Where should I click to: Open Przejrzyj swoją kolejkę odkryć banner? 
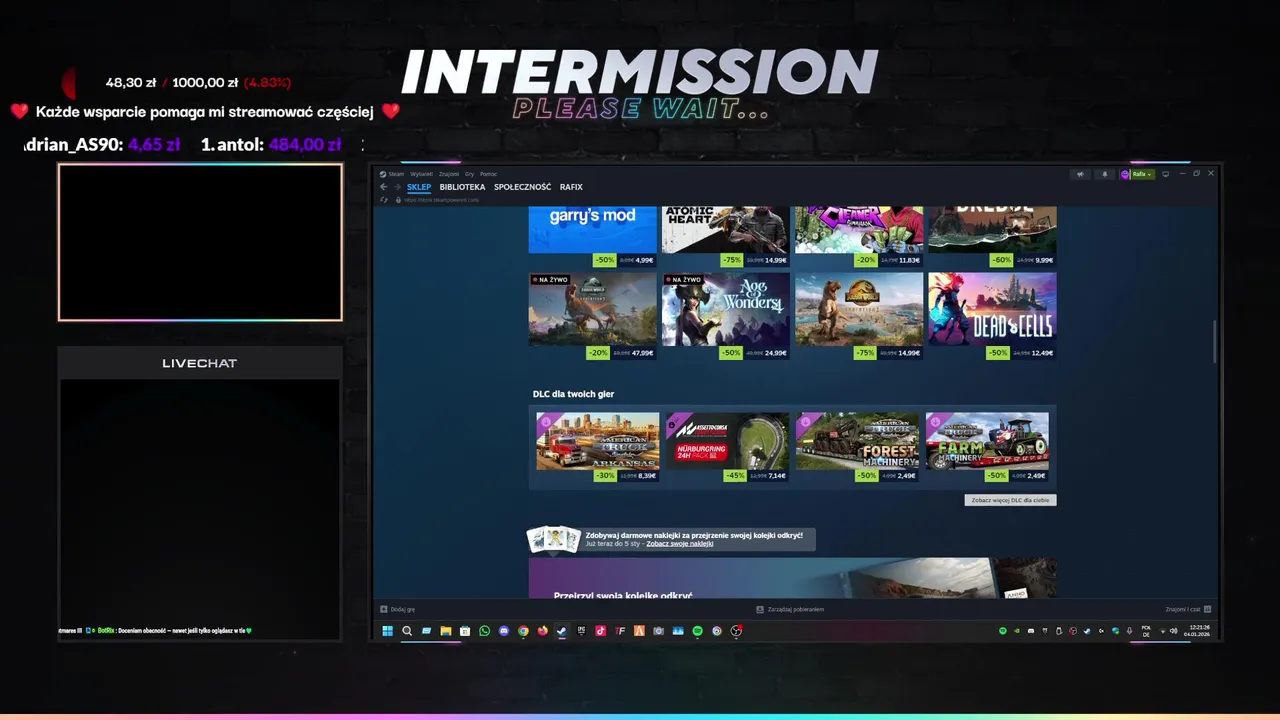(792, 578)
